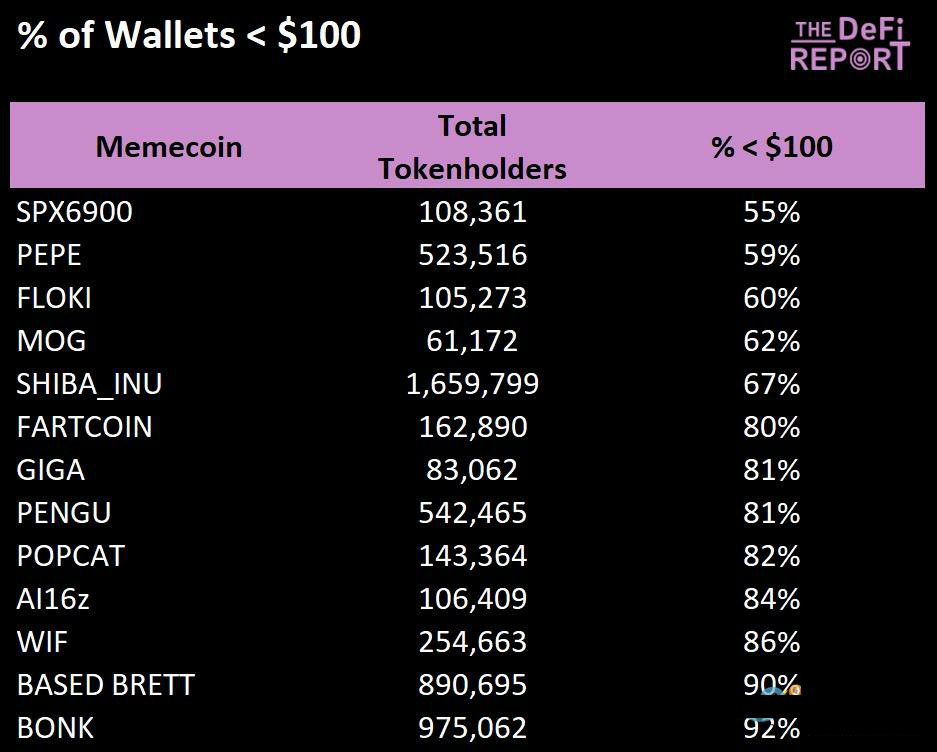The height and width of the screenshot is (752, 937).
Task: Select the FARTCOIN name cell
Action: [85, 427]
